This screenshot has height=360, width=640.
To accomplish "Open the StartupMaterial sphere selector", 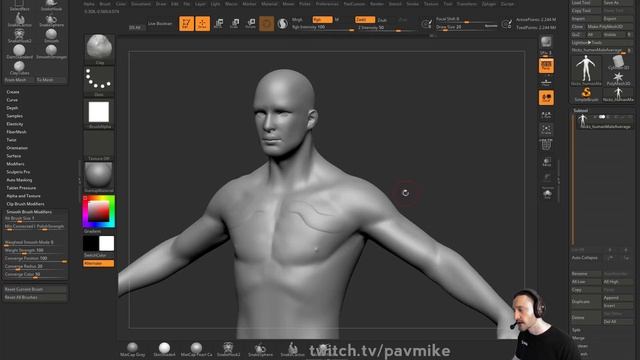I will (x=99, y=177).
